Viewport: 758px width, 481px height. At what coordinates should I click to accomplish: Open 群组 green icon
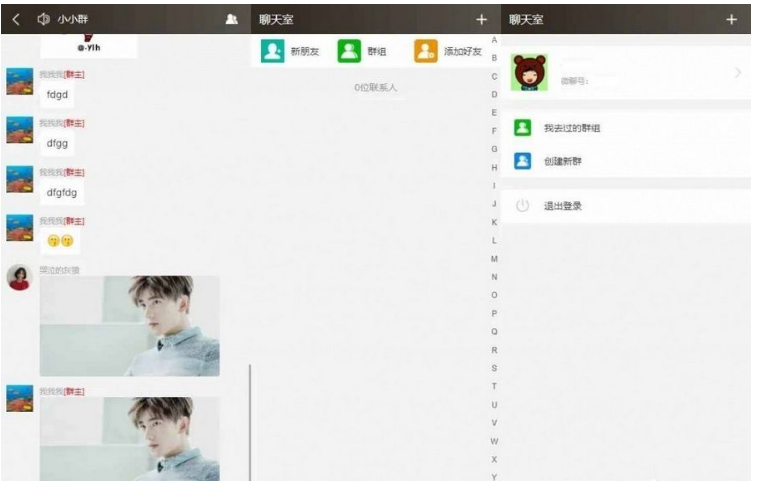tap(349, 51)
